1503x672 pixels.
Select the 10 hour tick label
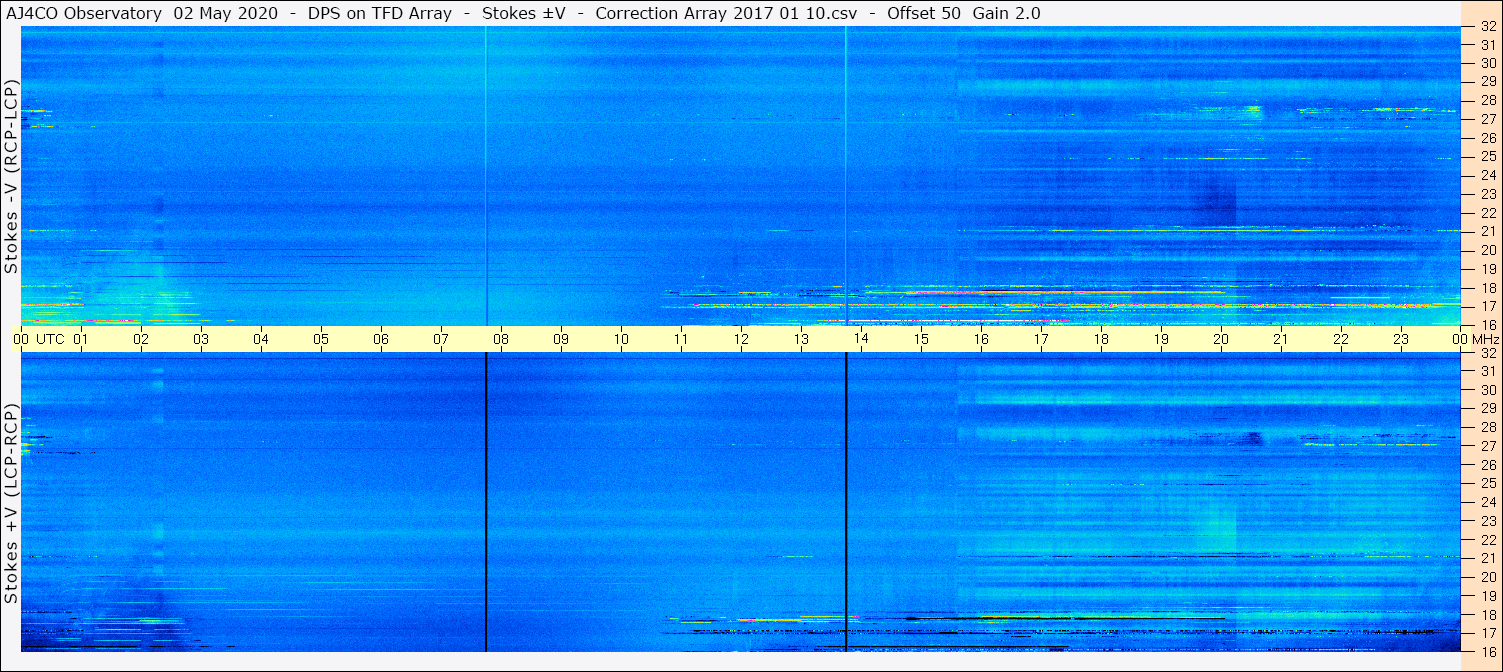(x=621, y=340)
